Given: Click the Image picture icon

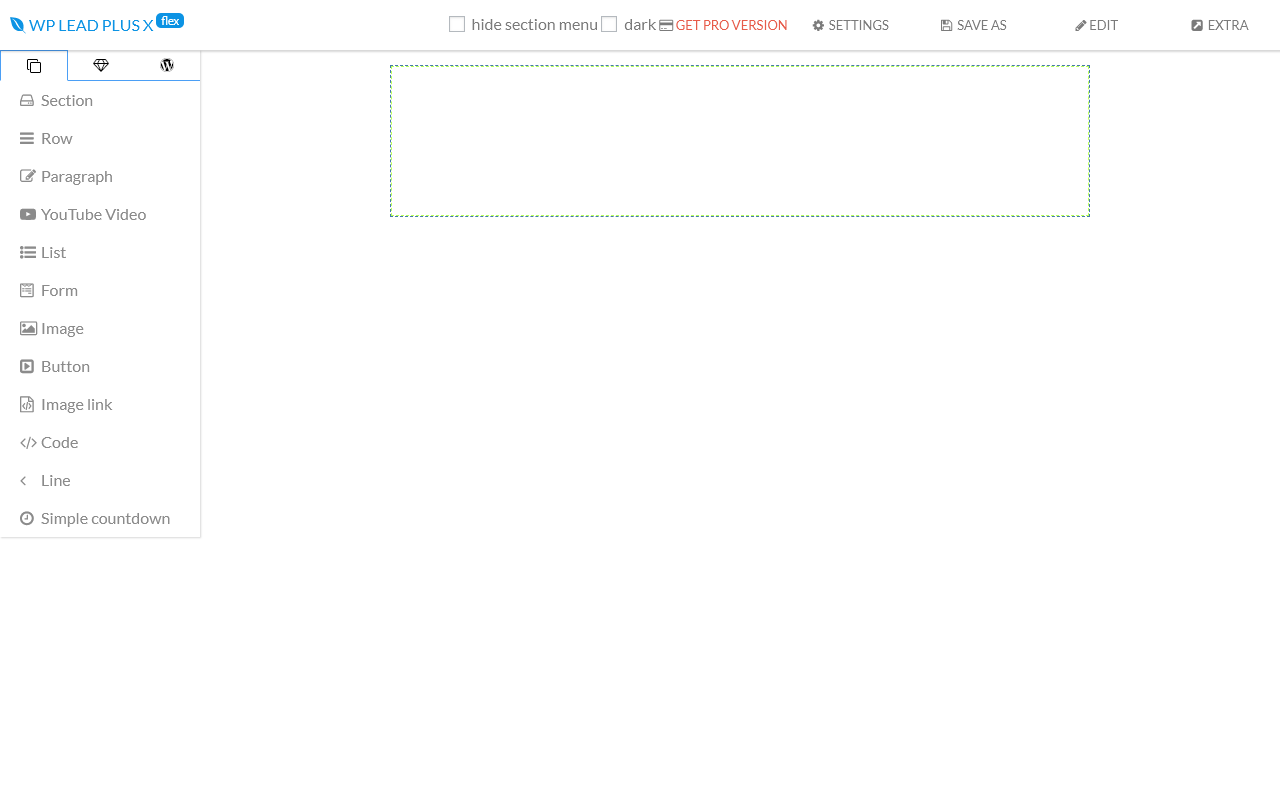Looking at the screenshot, I should (x=28, y=328).
